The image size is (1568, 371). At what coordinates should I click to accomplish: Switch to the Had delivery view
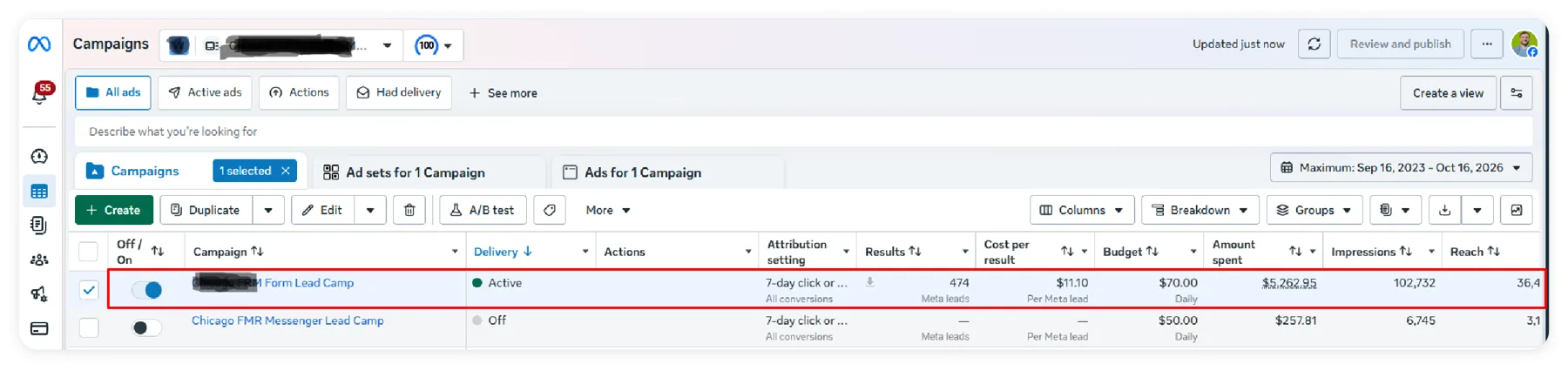tap(398, 92)
